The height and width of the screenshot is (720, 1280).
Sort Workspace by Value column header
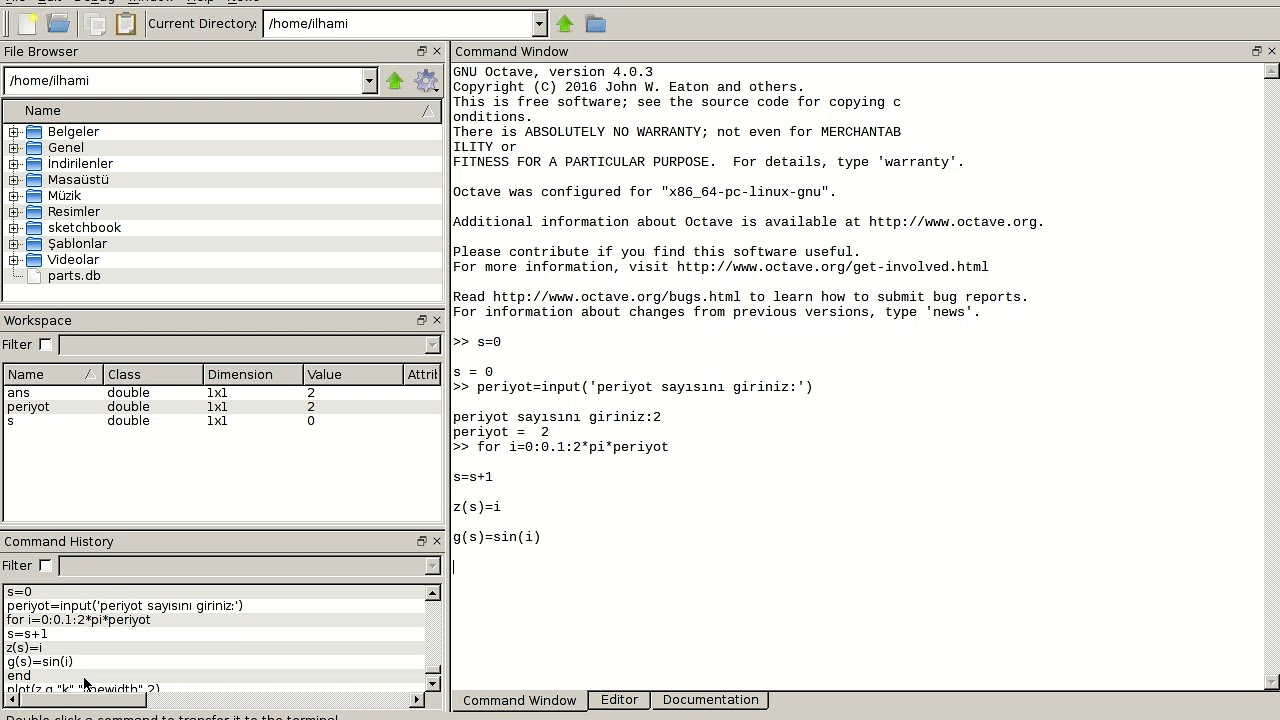tap(352, 374)
